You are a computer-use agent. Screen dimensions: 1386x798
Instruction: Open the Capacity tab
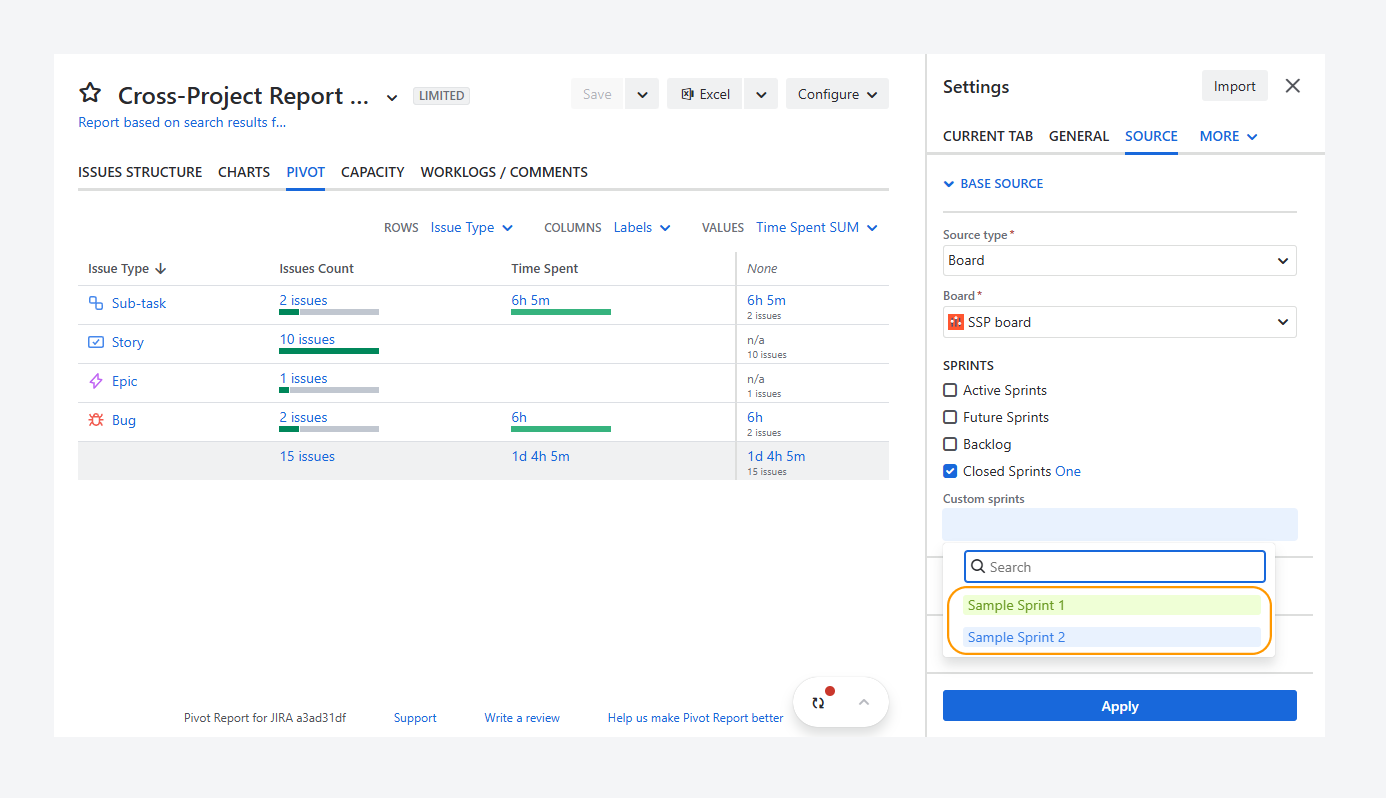click(x=372, y=172)
